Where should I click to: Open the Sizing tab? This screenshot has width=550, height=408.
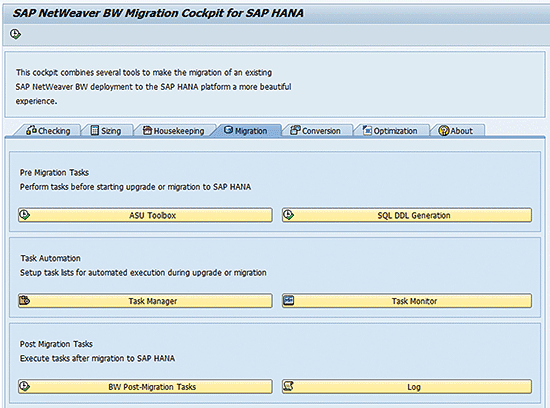coord(106,131)
